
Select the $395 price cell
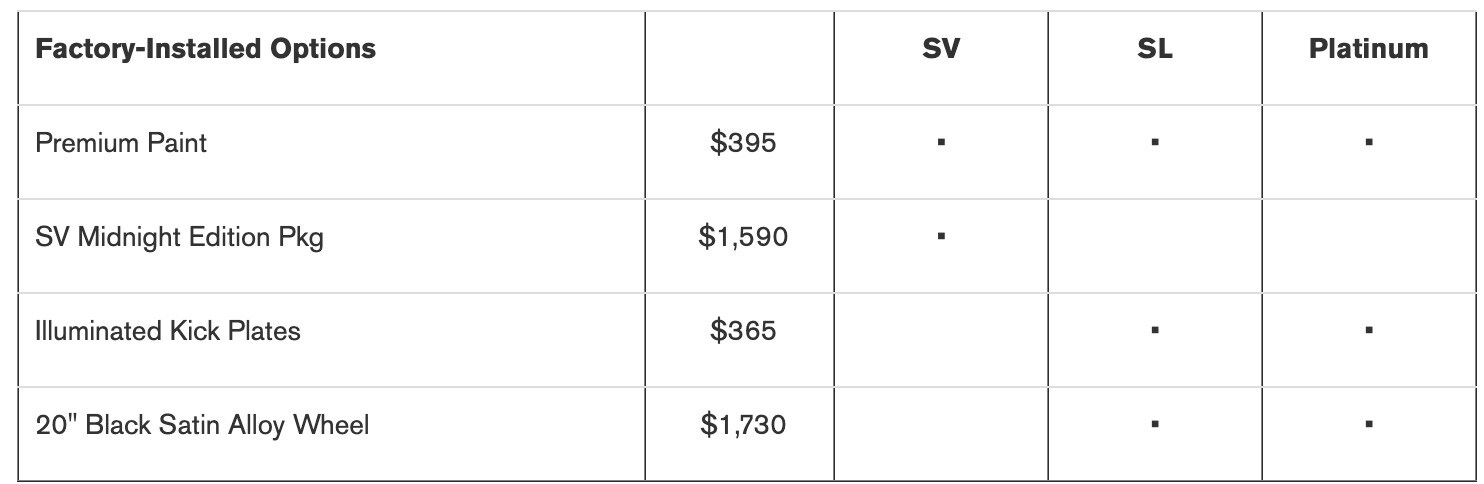(x=743, y=143)
